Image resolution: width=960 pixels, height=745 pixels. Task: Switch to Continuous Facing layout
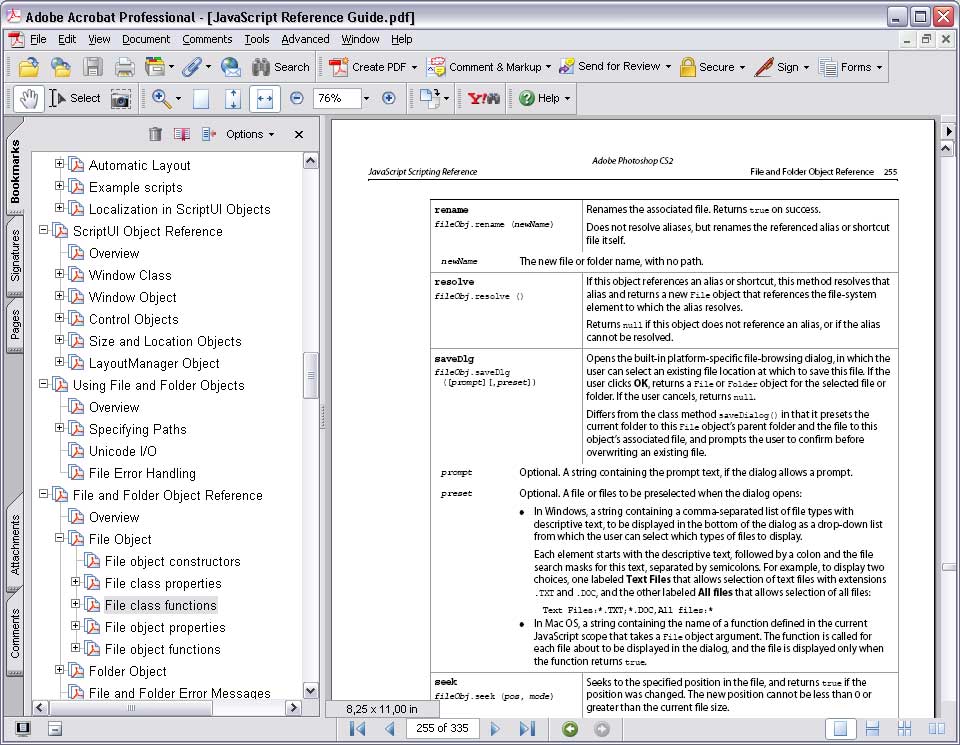[904, 728]
